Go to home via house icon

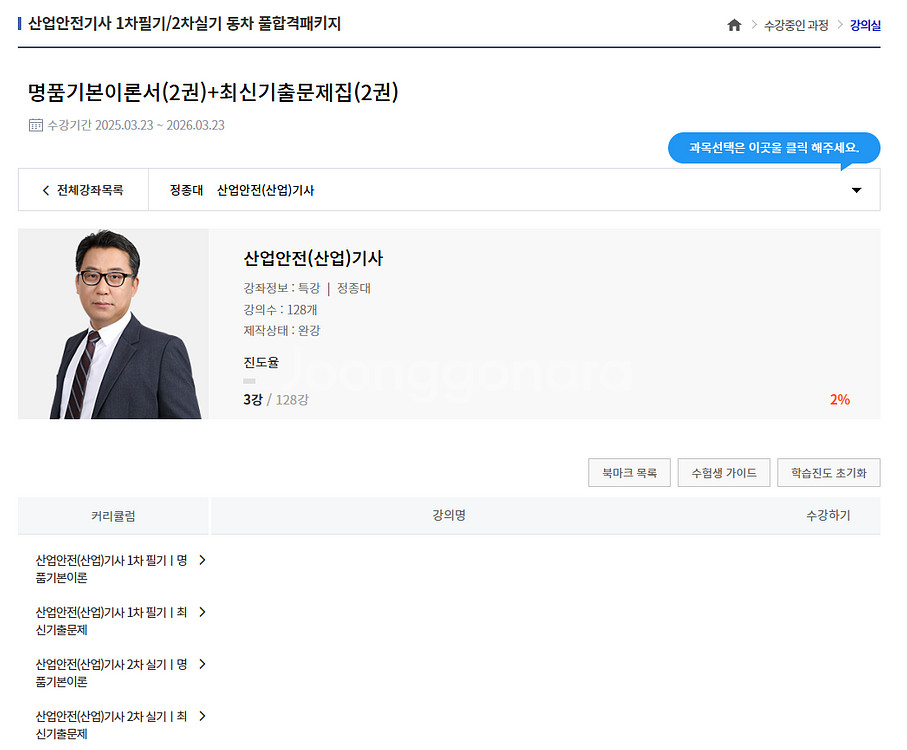(734, 25)
